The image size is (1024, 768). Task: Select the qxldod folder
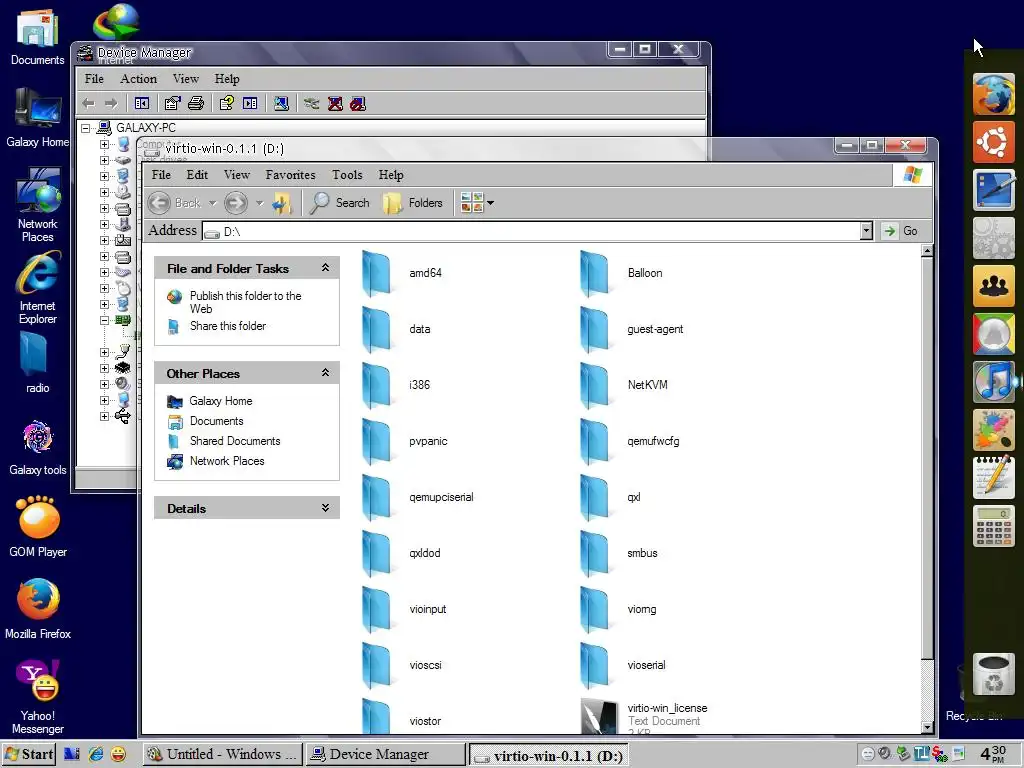401,553
